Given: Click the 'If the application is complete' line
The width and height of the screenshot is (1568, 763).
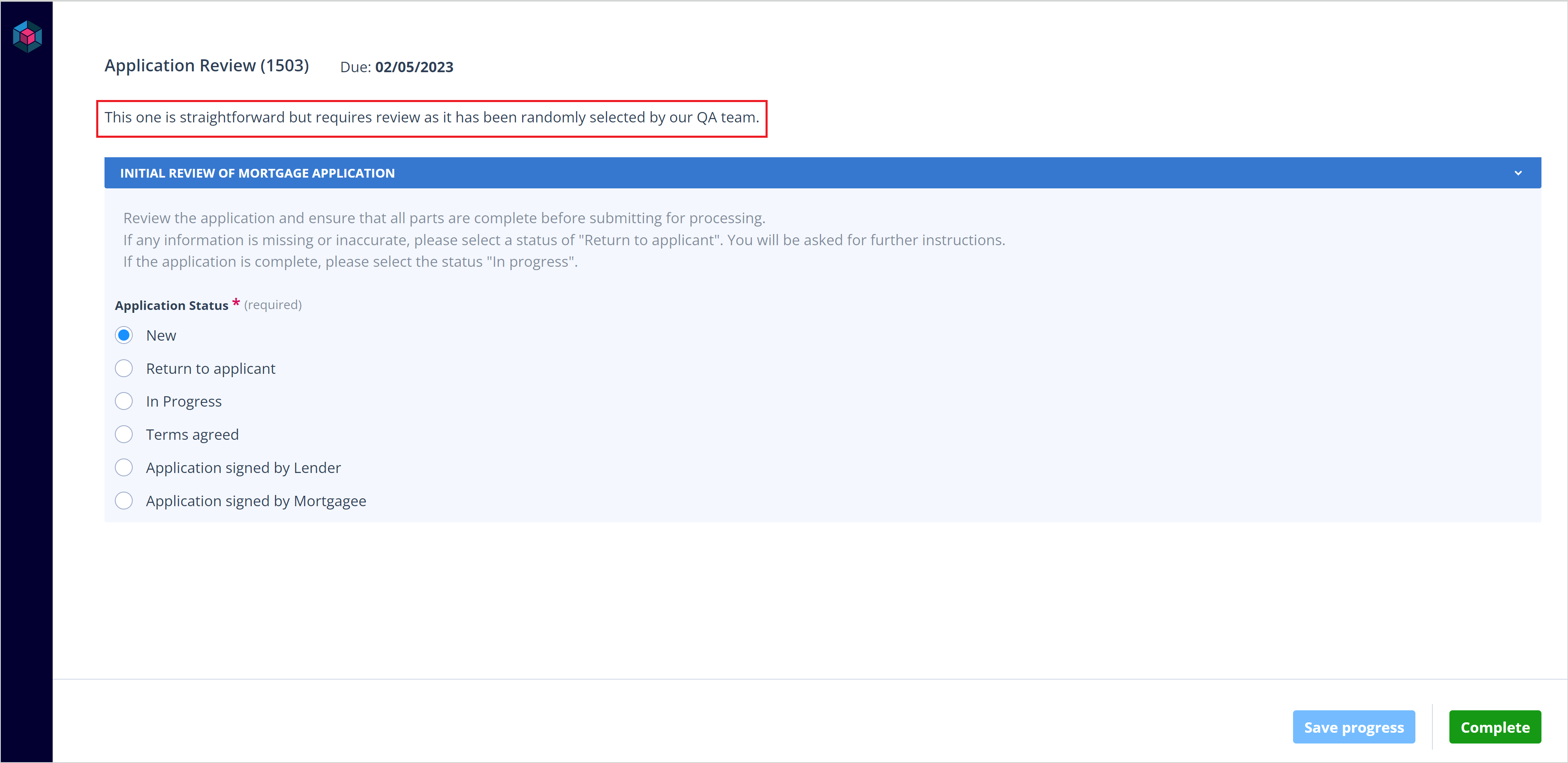Looking at the screenshot, I should (350, 262).
